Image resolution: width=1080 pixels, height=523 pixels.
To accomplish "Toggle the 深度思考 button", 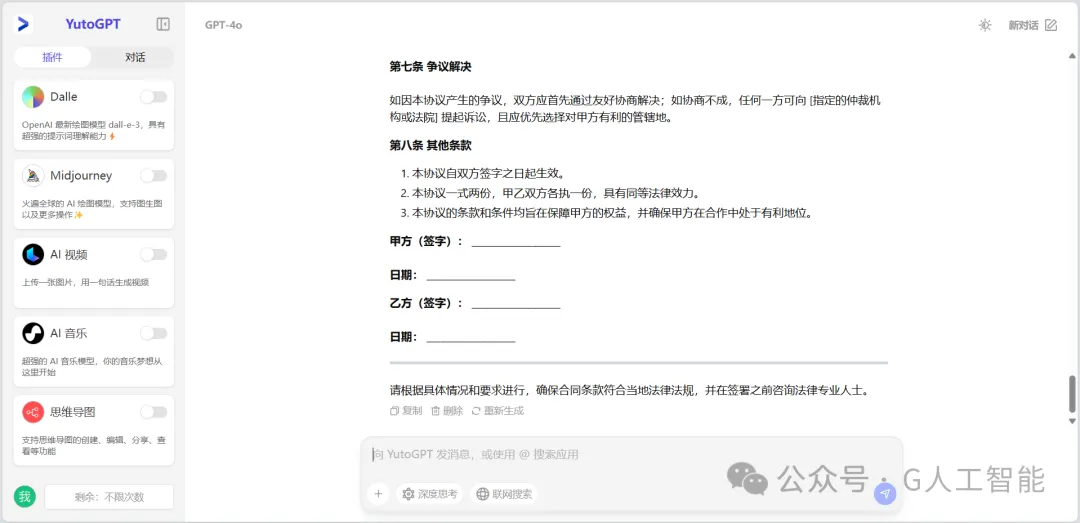I will pyautogui.click(x=430, y=494).
